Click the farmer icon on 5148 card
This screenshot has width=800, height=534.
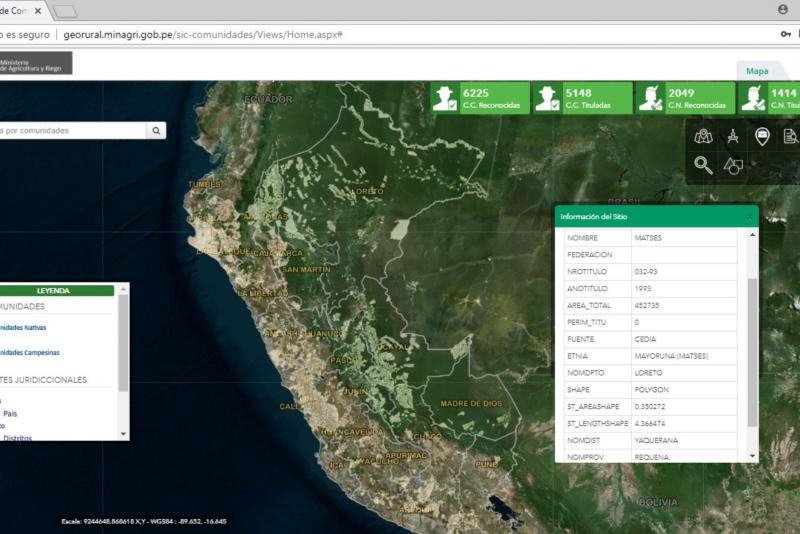pos(547,98)
